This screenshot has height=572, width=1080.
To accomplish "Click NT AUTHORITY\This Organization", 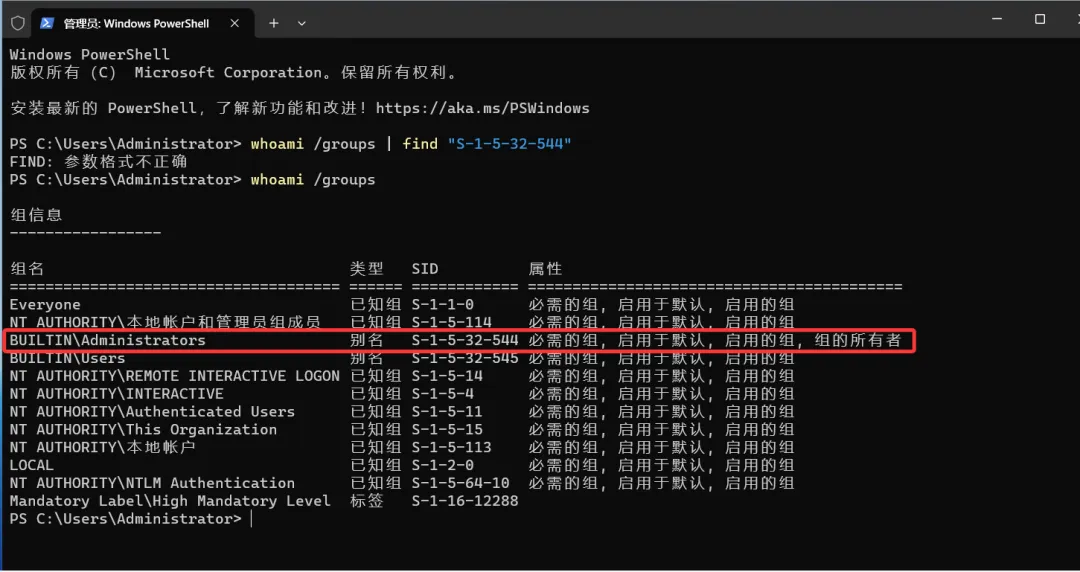I will [143, 430].
